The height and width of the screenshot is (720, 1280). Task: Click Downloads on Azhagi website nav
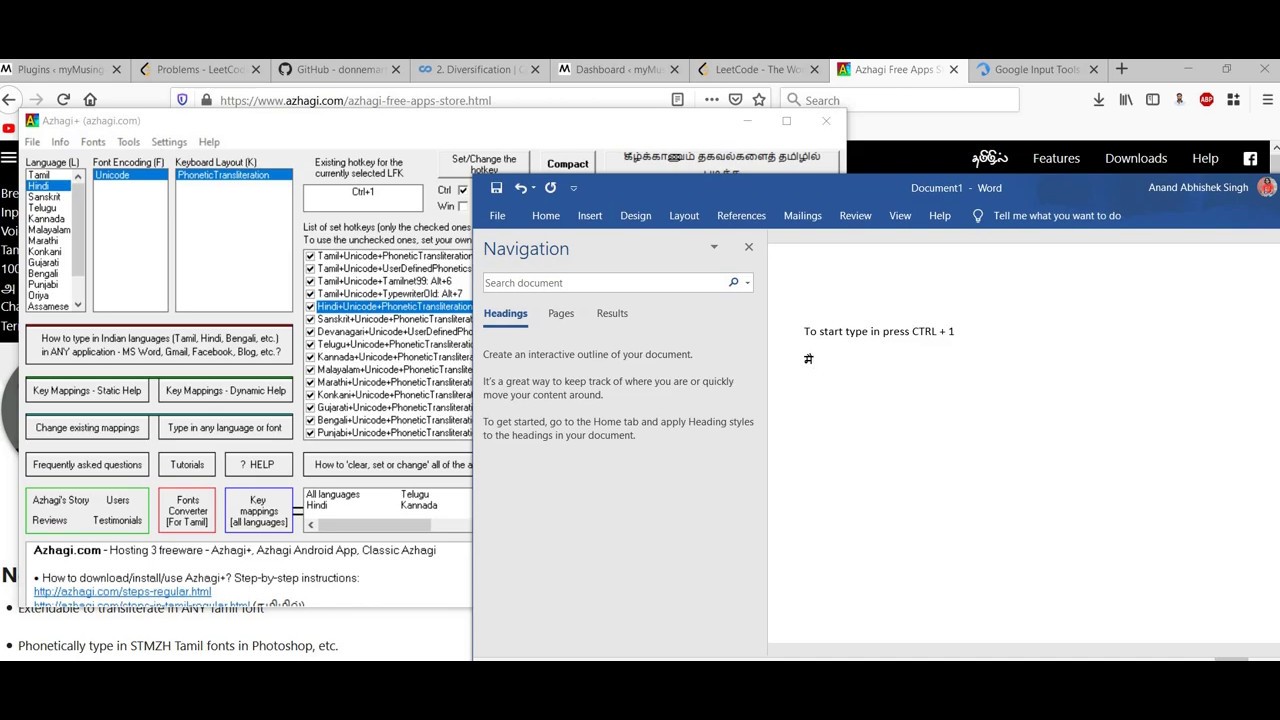pos(1136,158)
